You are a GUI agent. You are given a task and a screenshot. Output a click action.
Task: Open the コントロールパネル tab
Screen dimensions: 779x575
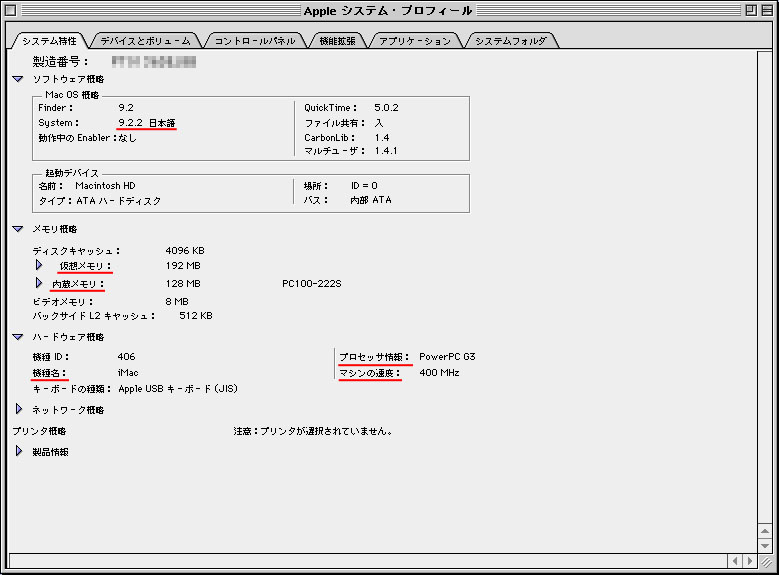[255, 41]
